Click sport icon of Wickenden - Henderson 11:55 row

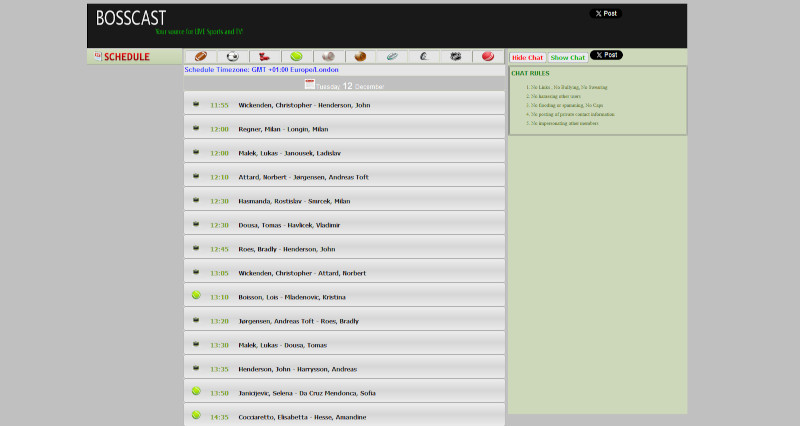[x=196, y=104]
